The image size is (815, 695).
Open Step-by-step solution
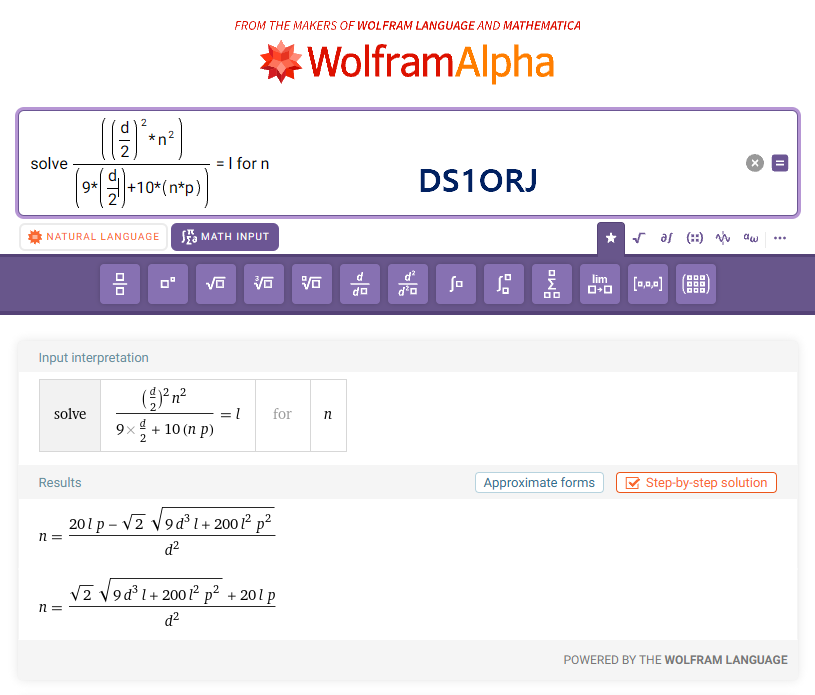click(696, 482)
